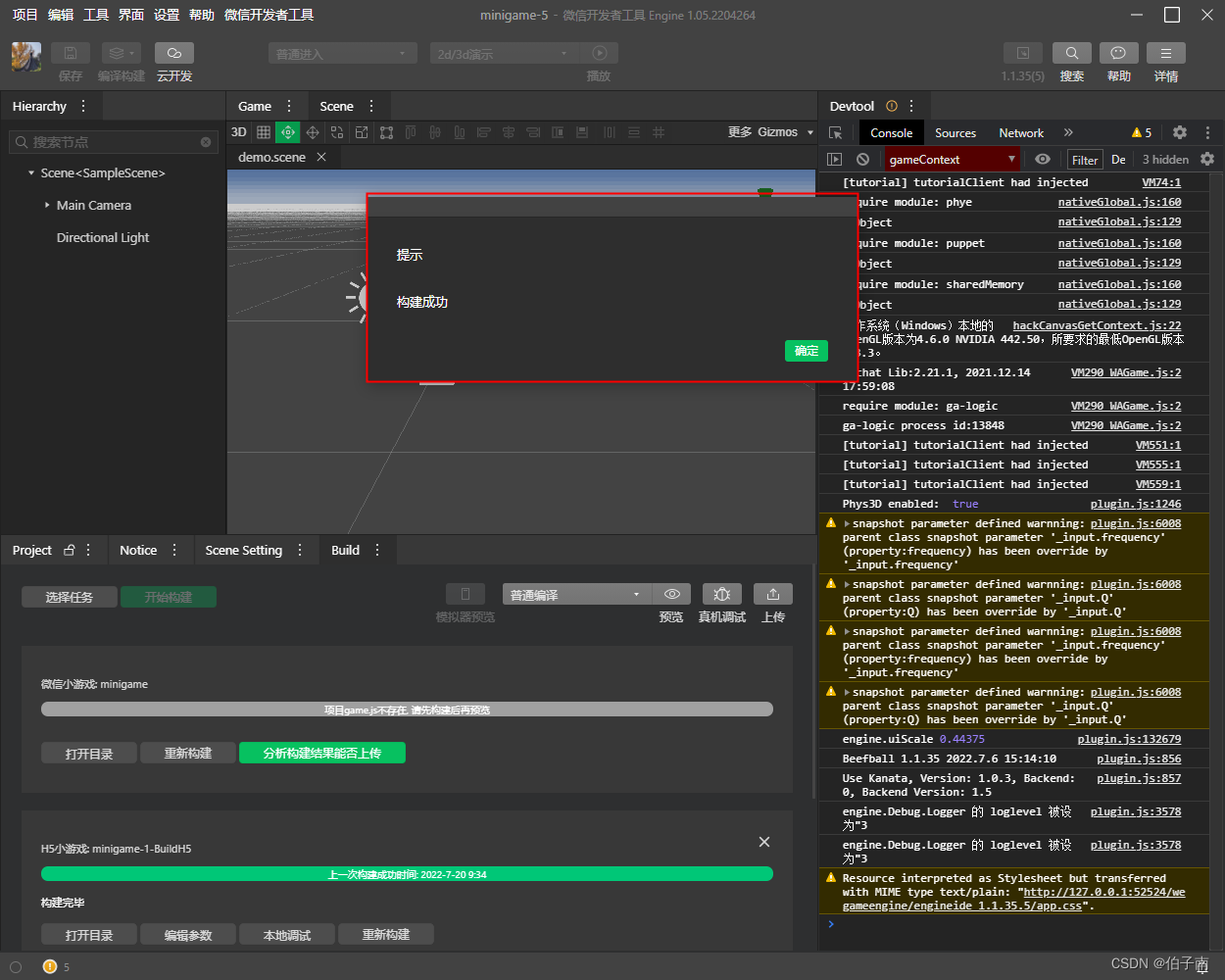This screenshot has height=980, width=1225.
Task: Select the rect transform tool
Action: click(x=386, y=132)
